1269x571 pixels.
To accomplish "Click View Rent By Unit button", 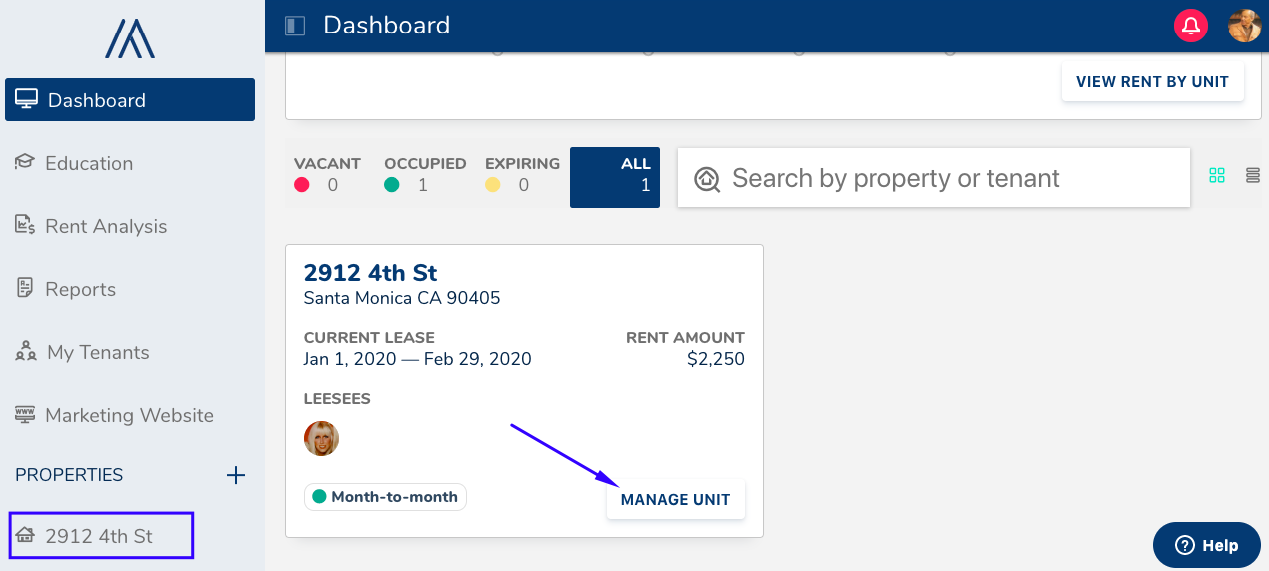I will click(x=1152, y=82).
